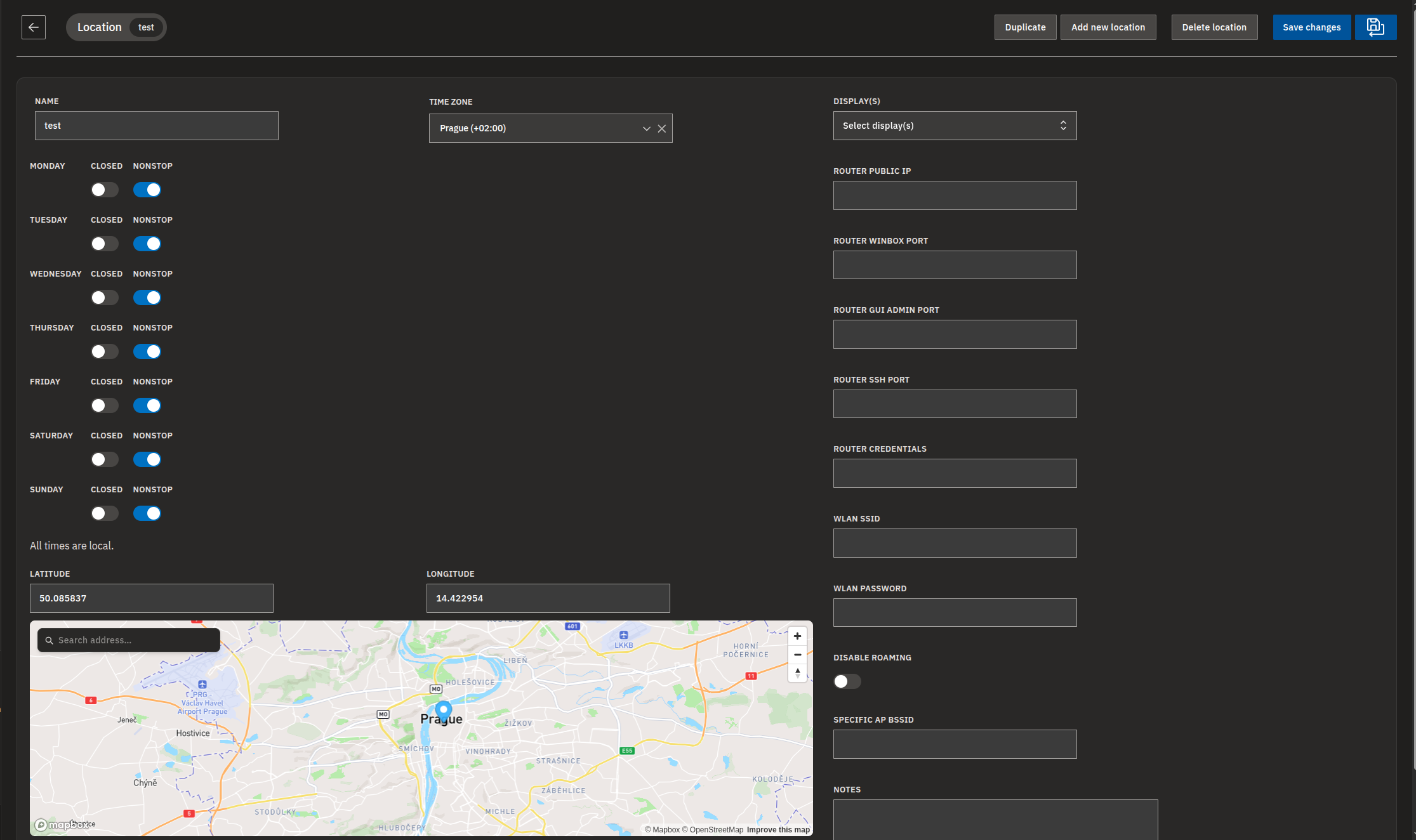
Task: Open the Mapbox logo link
Action: click(62, 825)
